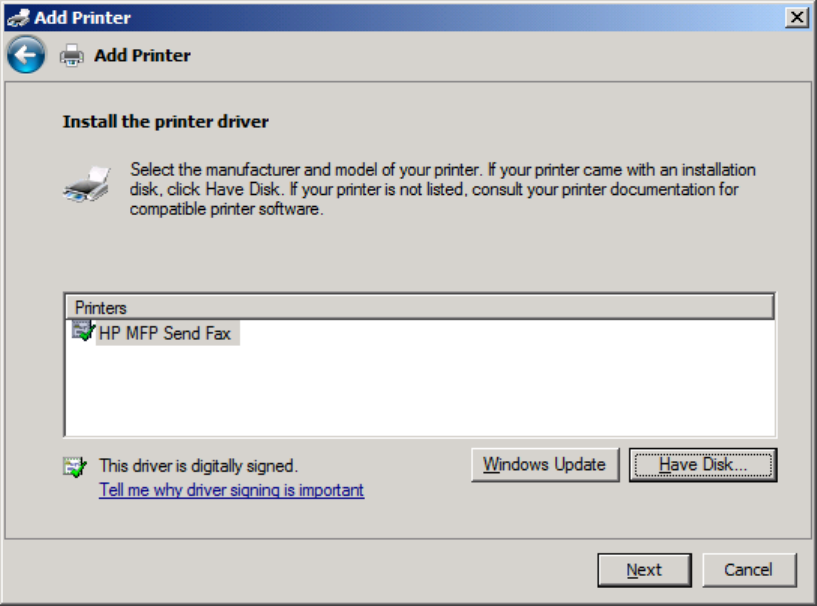
Task: Proceed with the Next button
Action: (x=644, y=570)
